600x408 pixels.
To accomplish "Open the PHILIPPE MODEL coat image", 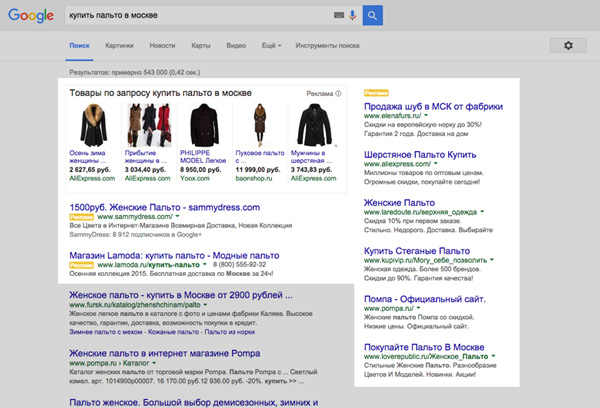I will pos(204,125).
